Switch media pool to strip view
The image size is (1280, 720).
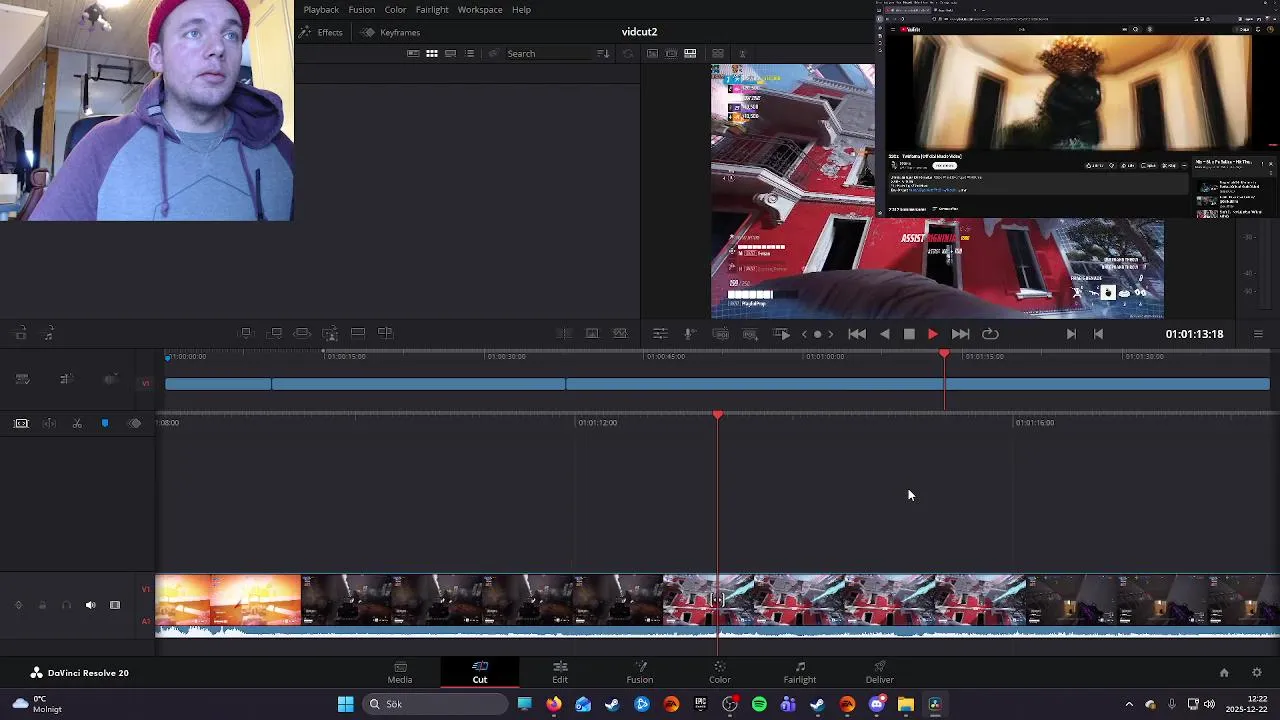tap(451, 53)
